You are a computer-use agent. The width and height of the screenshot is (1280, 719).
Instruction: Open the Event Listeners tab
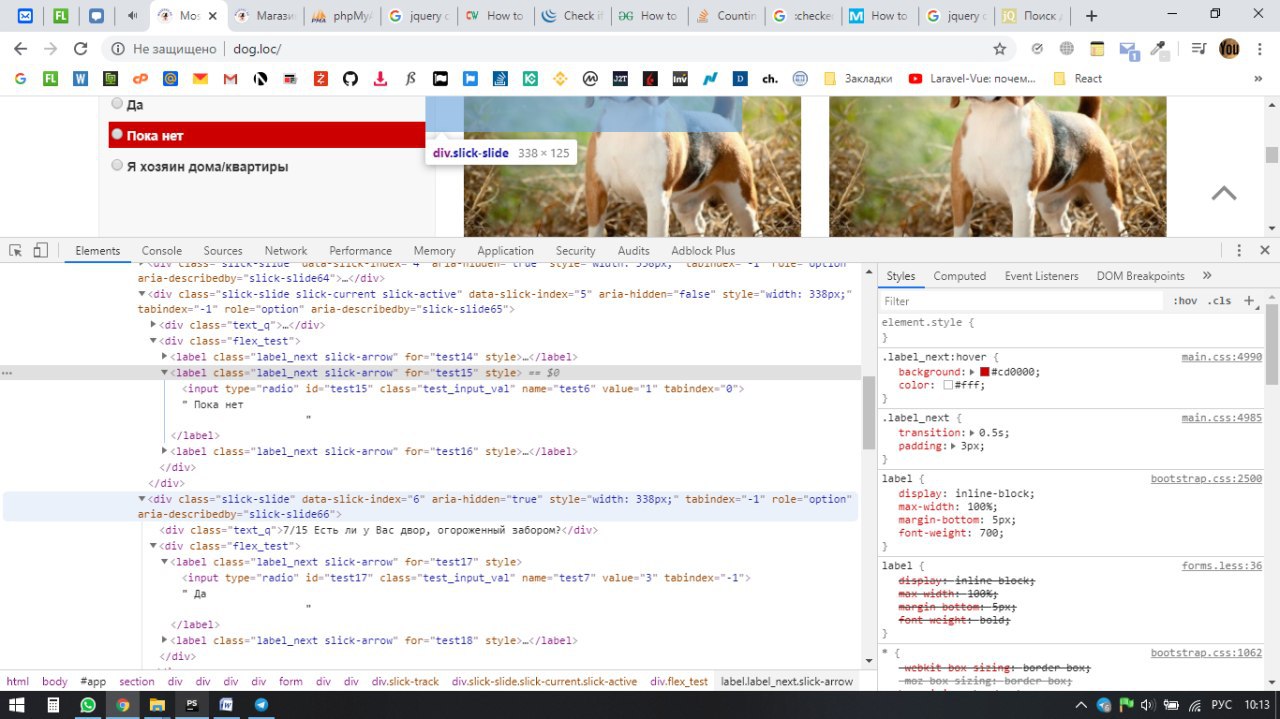[x=1041, y=276]
